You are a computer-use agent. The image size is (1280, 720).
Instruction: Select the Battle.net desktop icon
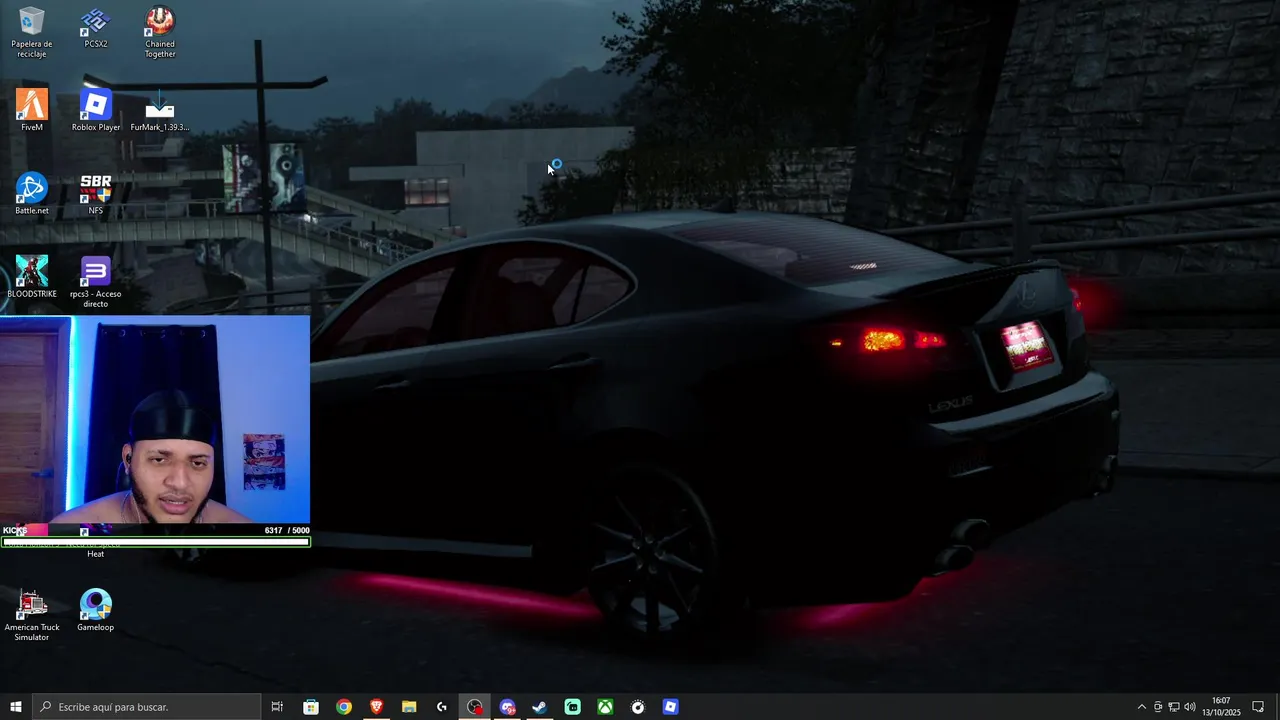(x=32, y=194)
